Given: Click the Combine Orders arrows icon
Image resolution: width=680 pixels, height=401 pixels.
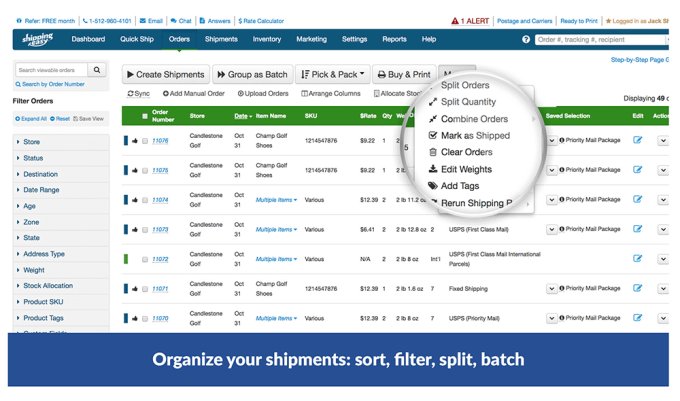Looking at the screenshot, I should tap(433, 119).
